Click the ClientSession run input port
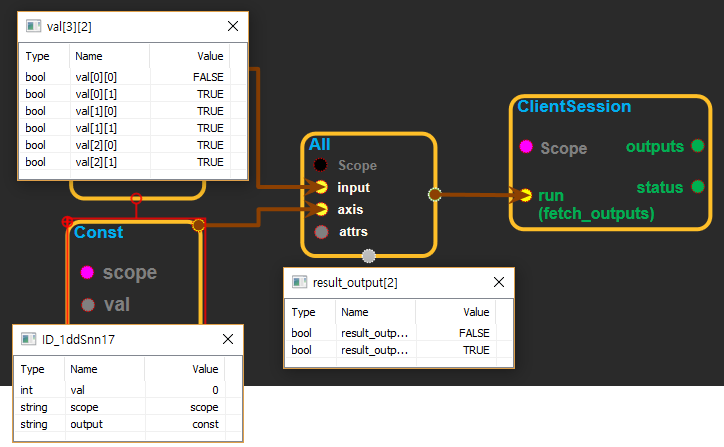 (525, 195)
